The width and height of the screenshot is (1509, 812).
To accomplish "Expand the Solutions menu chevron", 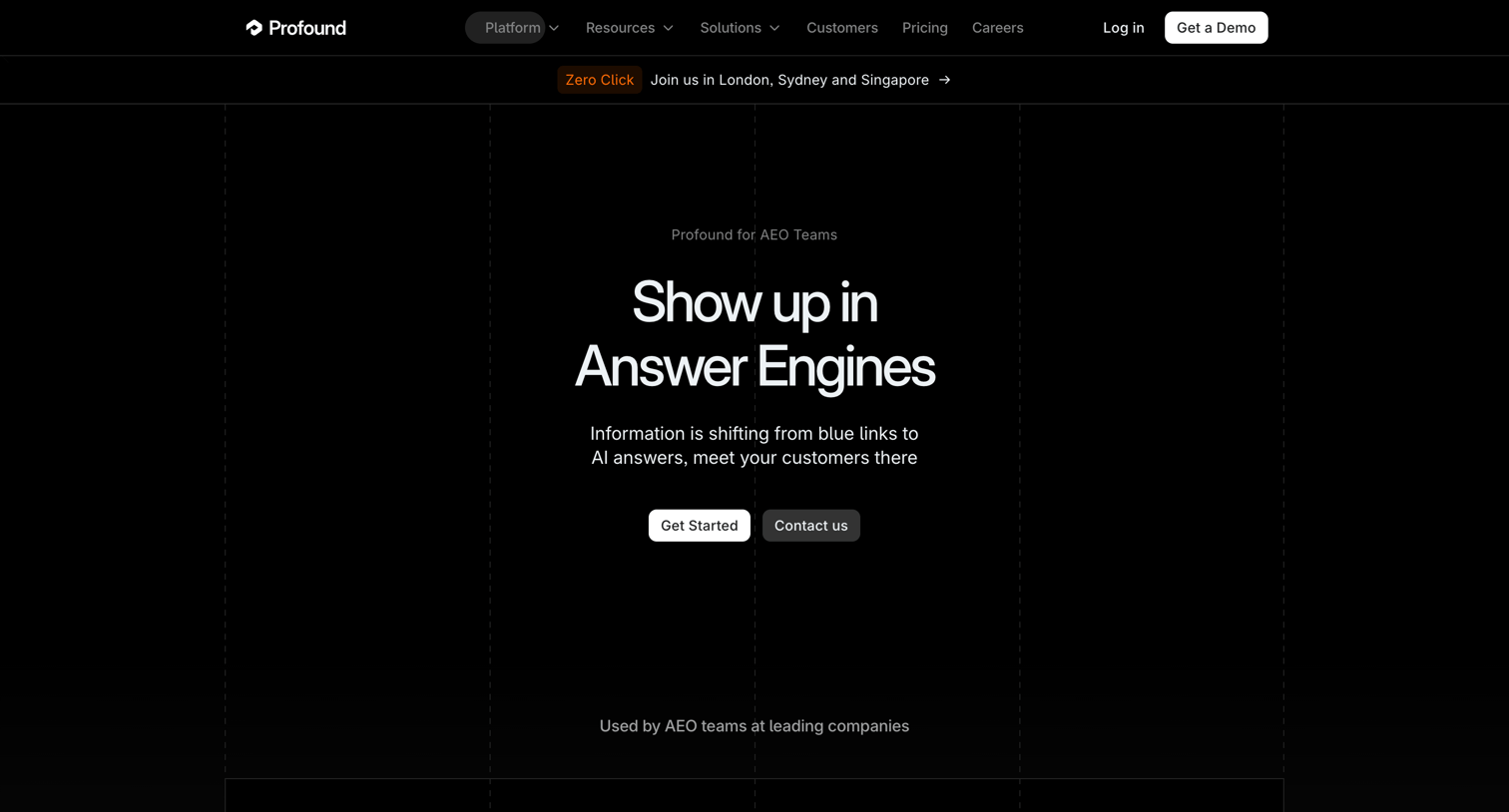I will 774,28.
